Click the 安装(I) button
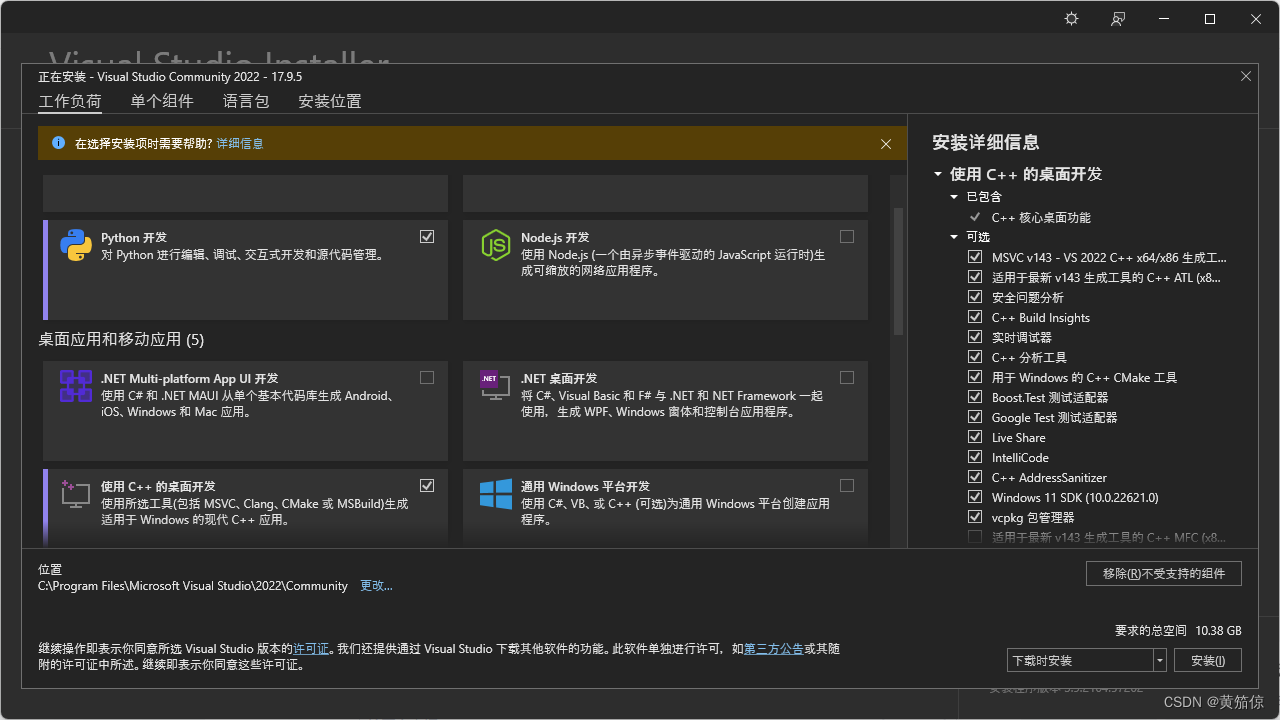1280x720 pixels. (1208, 660)
